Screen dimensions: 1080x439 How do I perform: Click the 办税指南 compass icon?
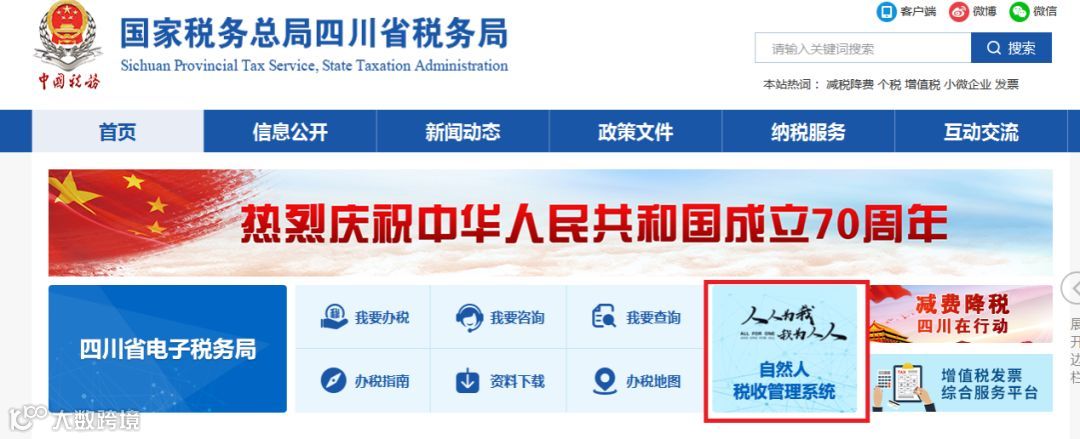pos(333,380)
